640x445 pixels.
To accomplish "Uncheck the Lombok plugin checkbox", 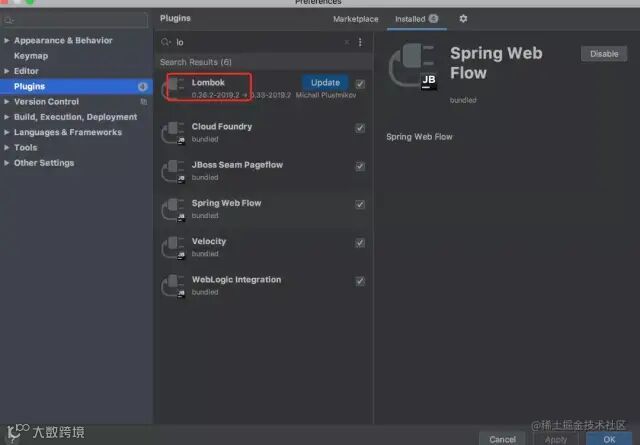I will point(360,84).
